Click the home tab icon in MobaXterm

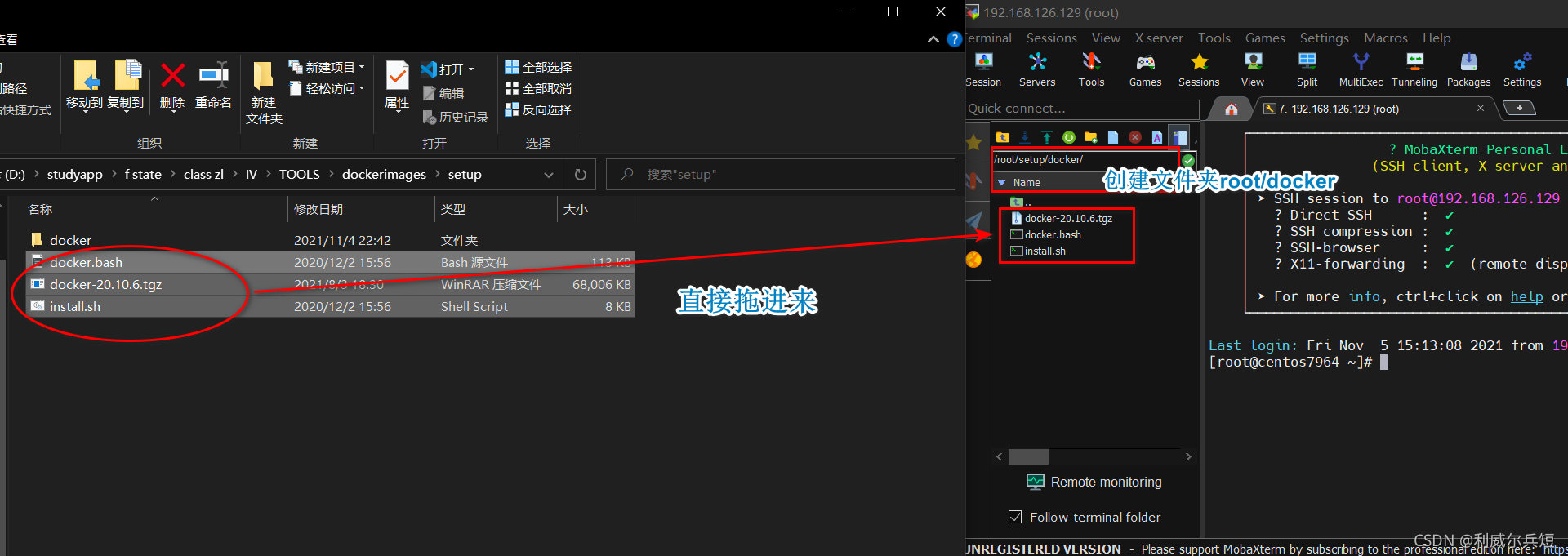[x=1232, y=109]
